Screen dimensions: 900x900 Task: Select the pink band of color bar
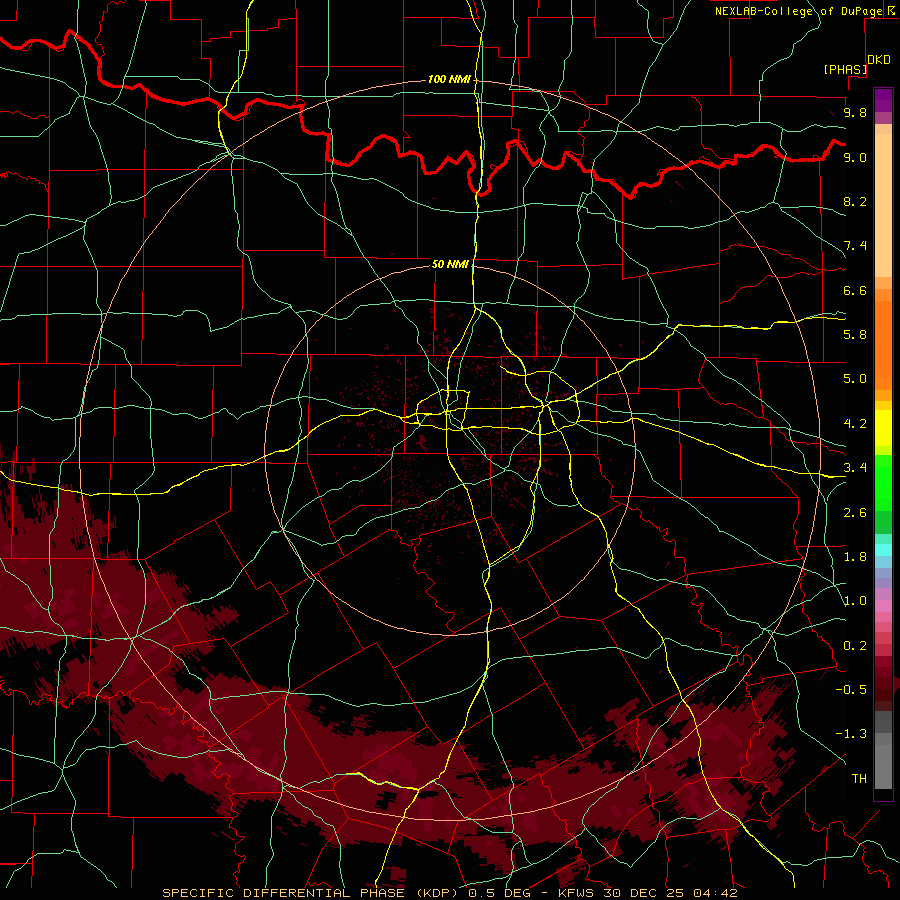(x=883, y=606)
